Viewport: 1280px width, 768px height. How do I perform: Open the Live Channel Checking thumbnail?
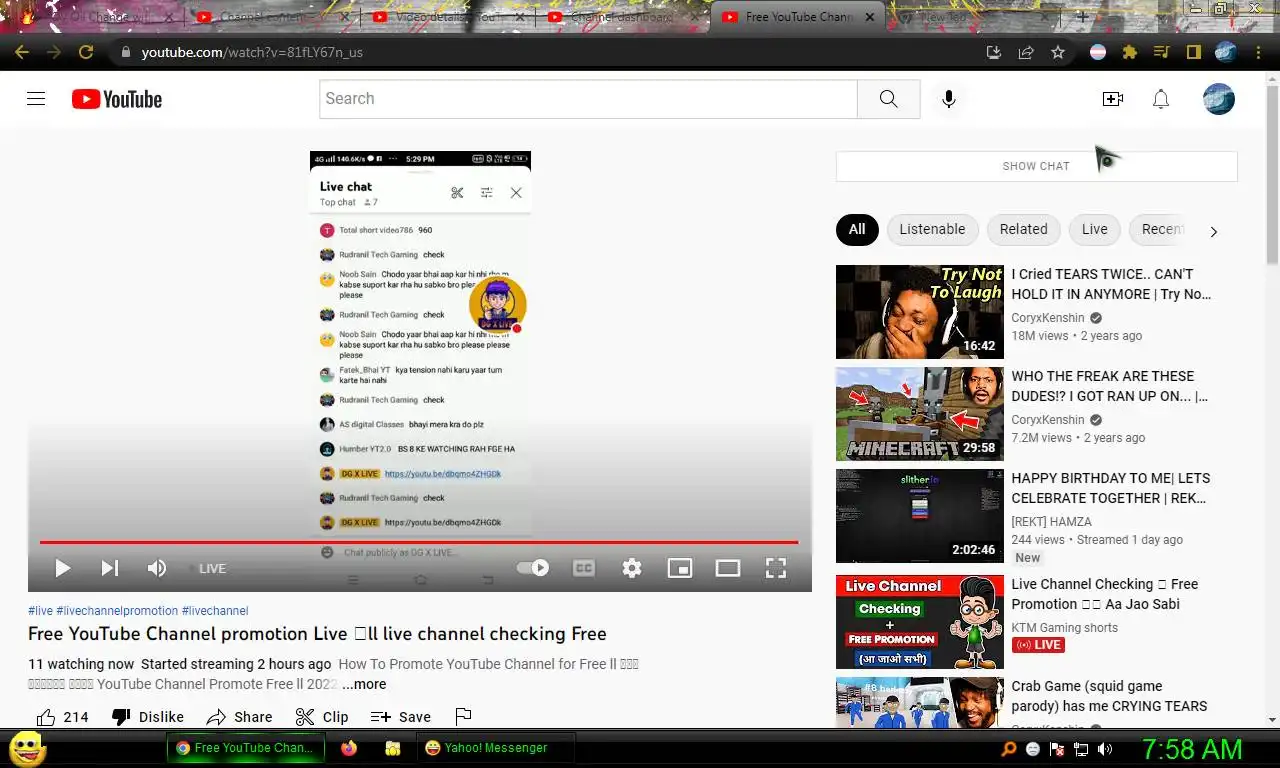pos(919,622)
